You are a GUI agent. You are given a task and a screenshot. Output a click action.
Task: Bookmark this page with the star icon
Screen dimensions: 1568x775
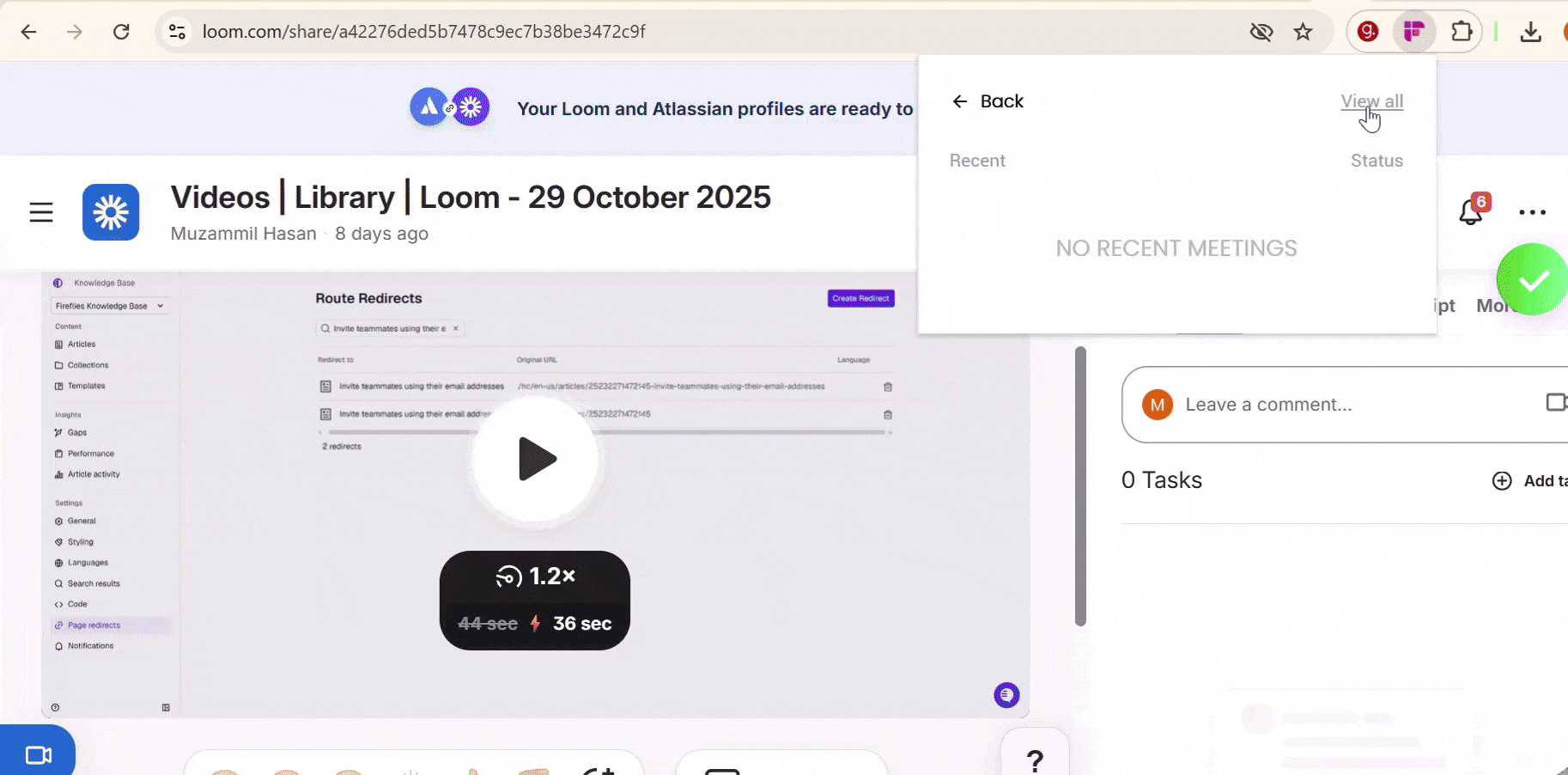click(1303, 32)
